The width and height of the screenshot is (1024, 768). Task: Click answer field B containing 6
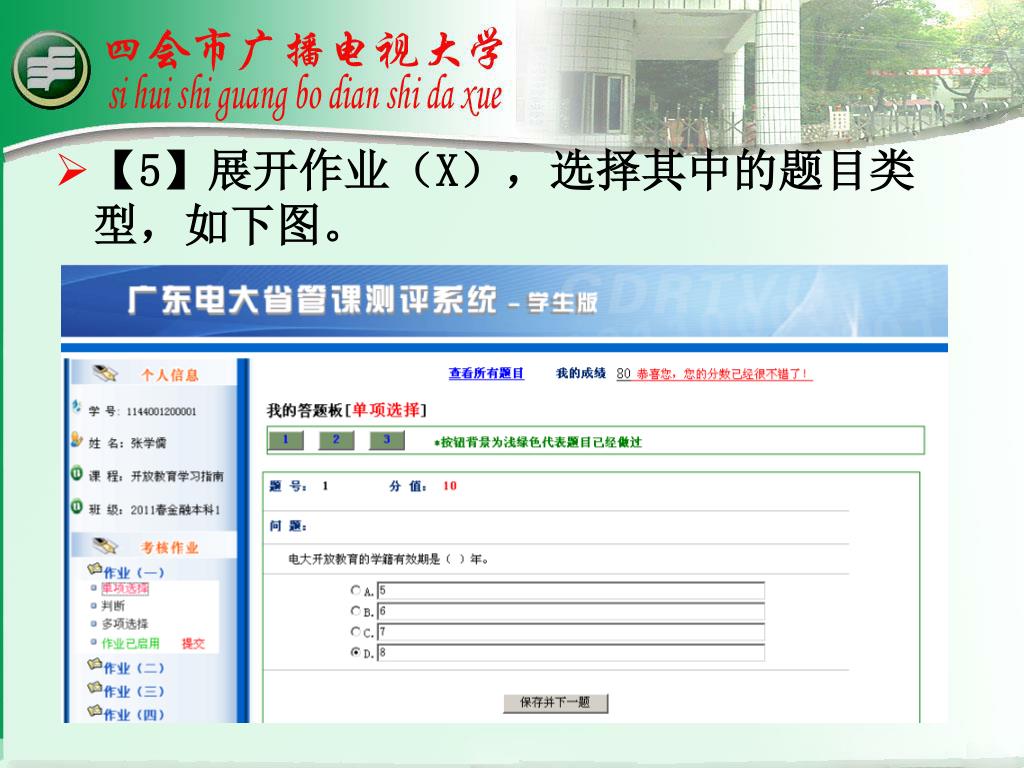pyautogui.click(x=571, y=611)
